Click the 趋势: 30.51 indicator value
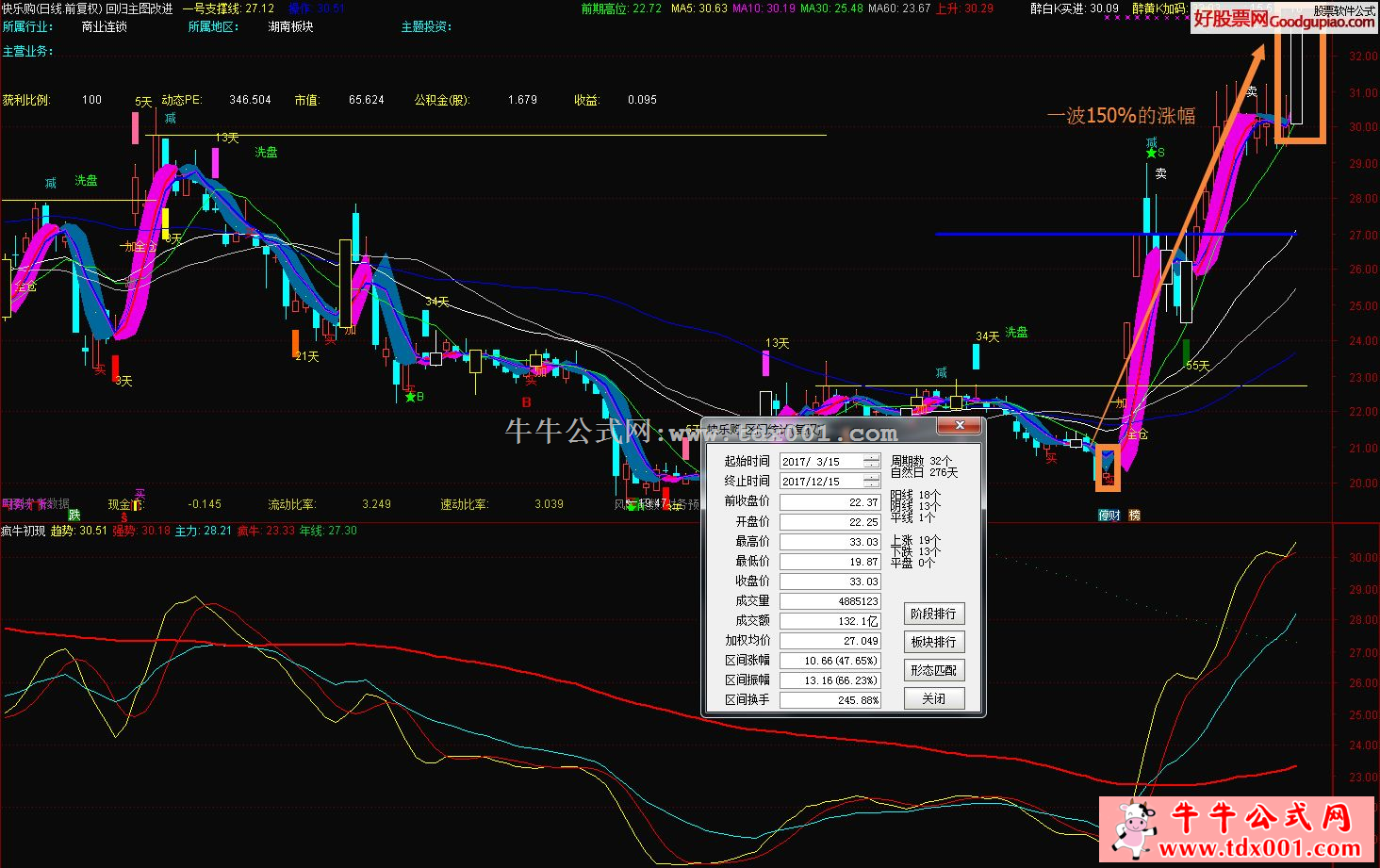The height and width of the screenshot is (868, 1380). click(x=78, y=532)
